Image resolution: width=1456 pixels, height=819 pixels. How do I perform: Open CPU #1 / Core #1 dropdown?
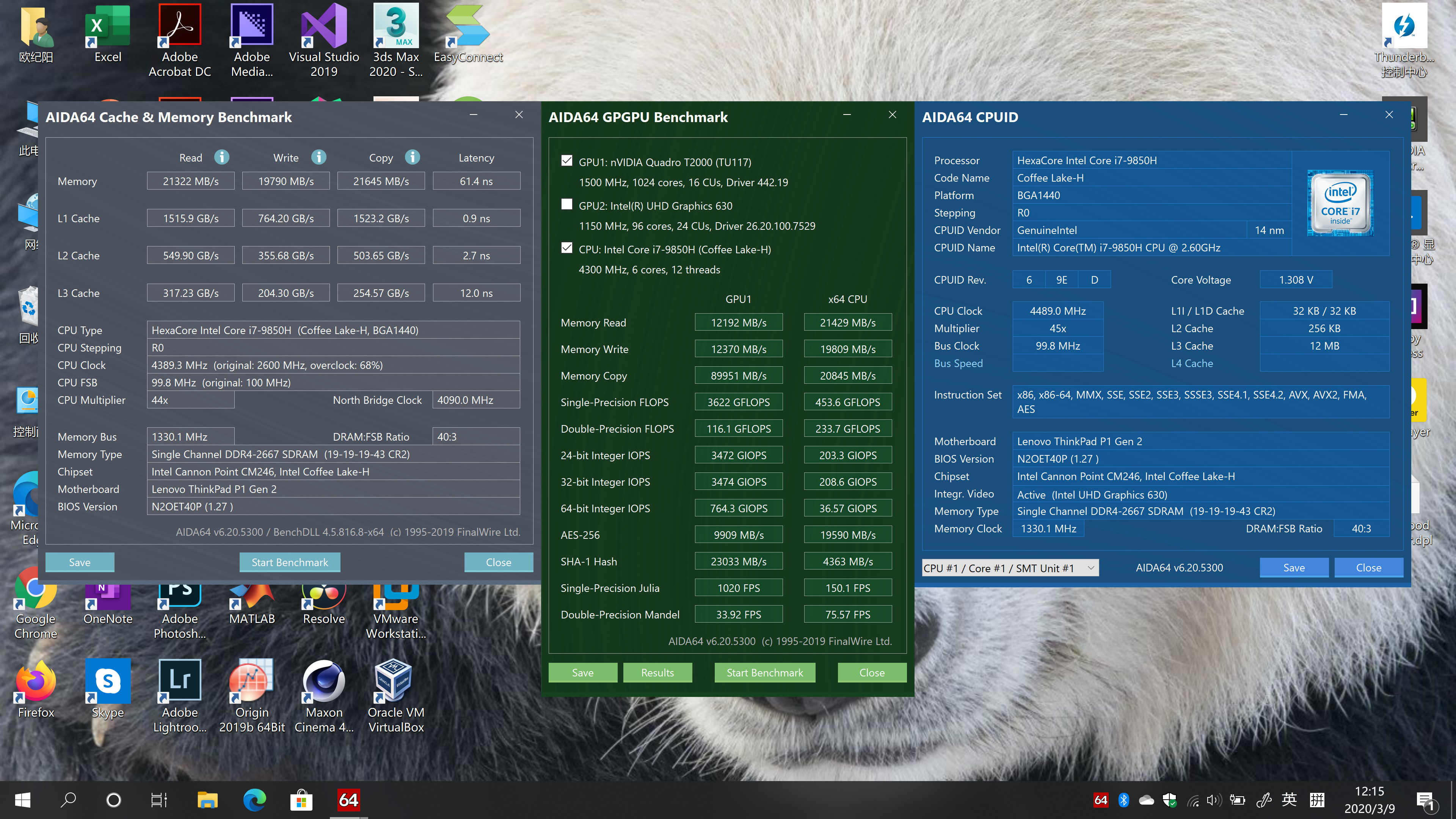[x=1010, y=568]
